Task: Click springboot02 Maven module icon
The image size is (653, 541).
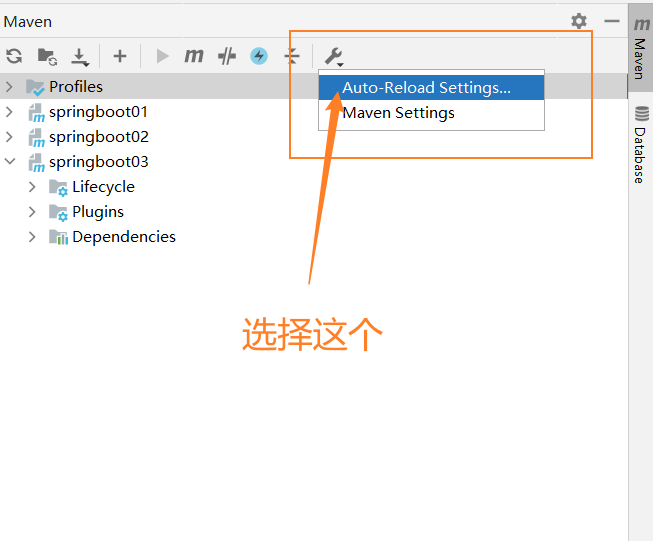Action: coord(36,138)
